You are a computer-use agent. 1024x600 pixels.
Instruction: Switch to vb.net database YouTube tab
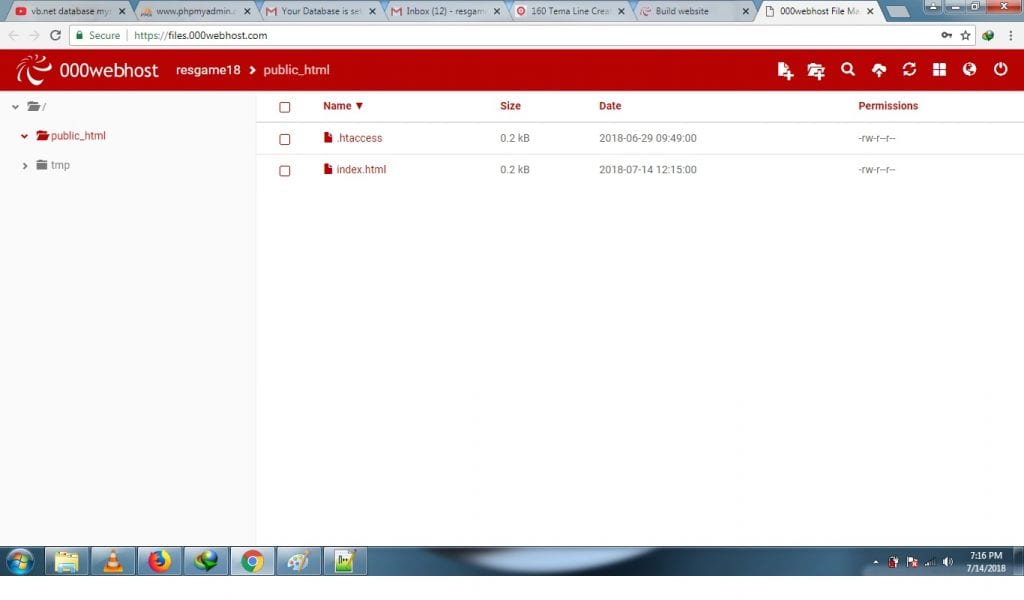(x=70, y=11)
